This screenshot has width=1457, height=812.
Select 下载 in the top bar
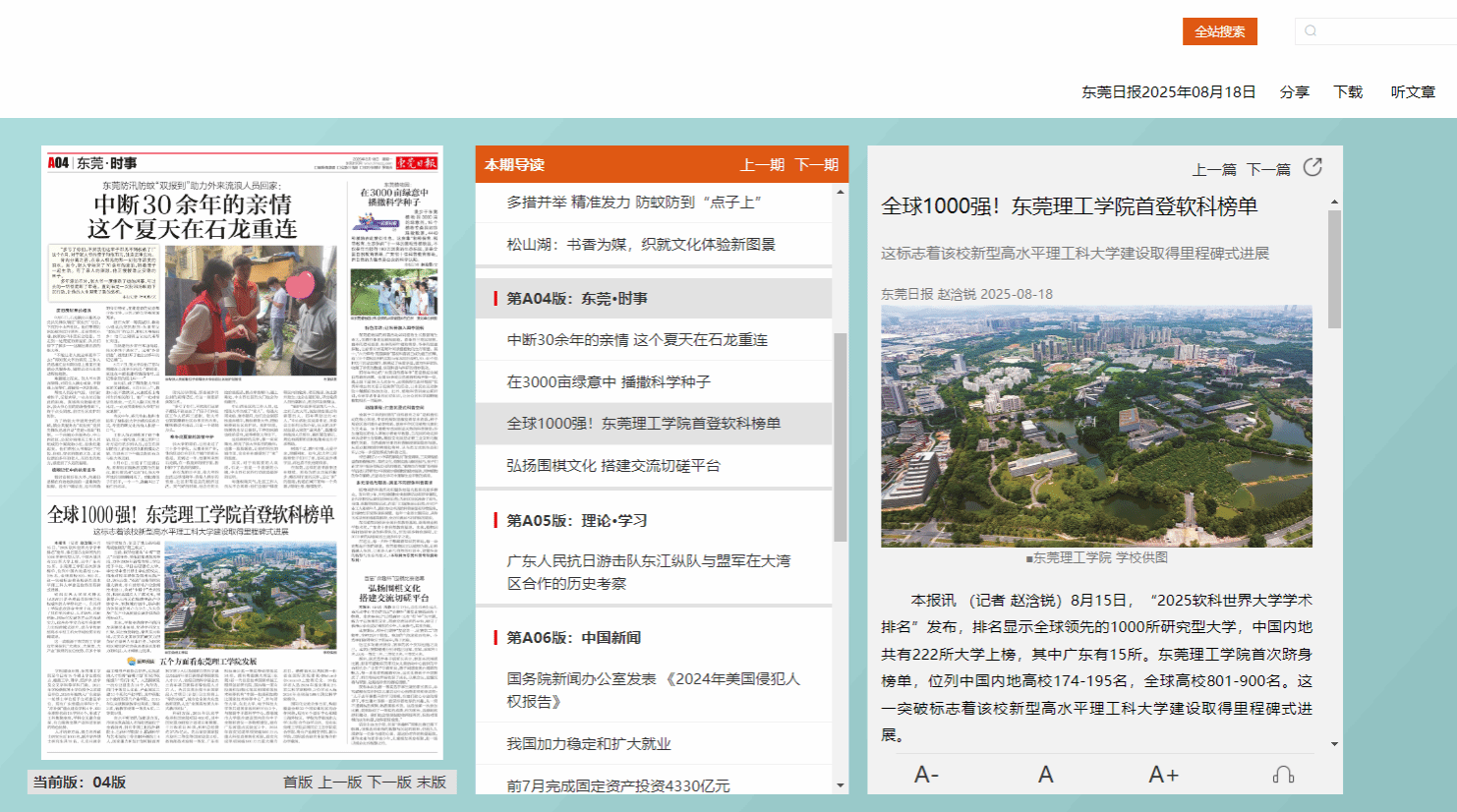click(1348, 91)
